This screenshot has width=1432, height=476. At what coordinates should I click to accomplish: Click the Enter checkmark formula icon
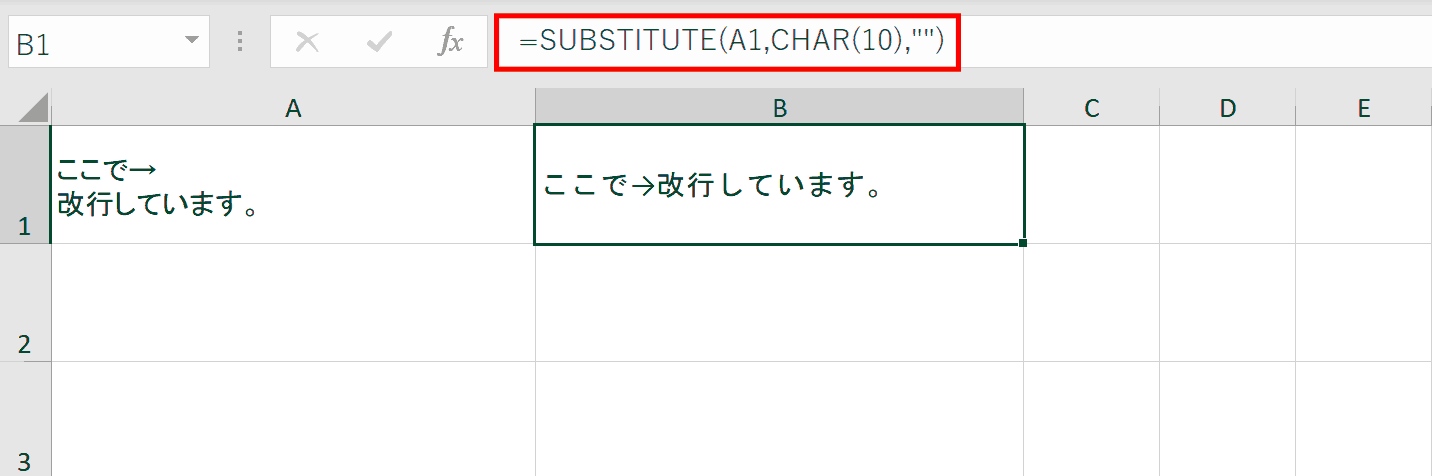379,42
